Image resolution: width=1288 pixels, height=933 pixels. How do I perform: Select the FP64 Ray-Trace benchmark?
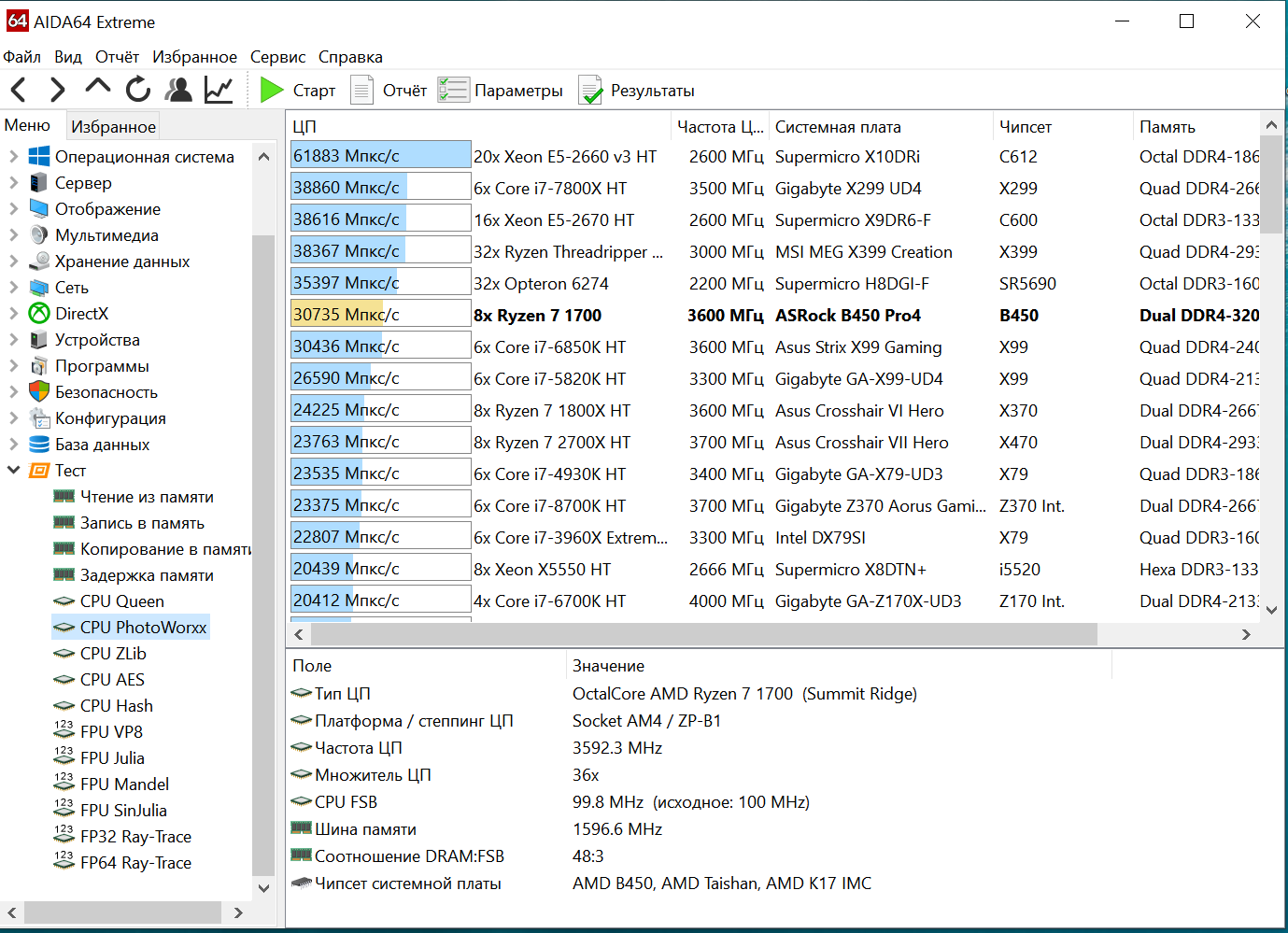pos(135,863)
